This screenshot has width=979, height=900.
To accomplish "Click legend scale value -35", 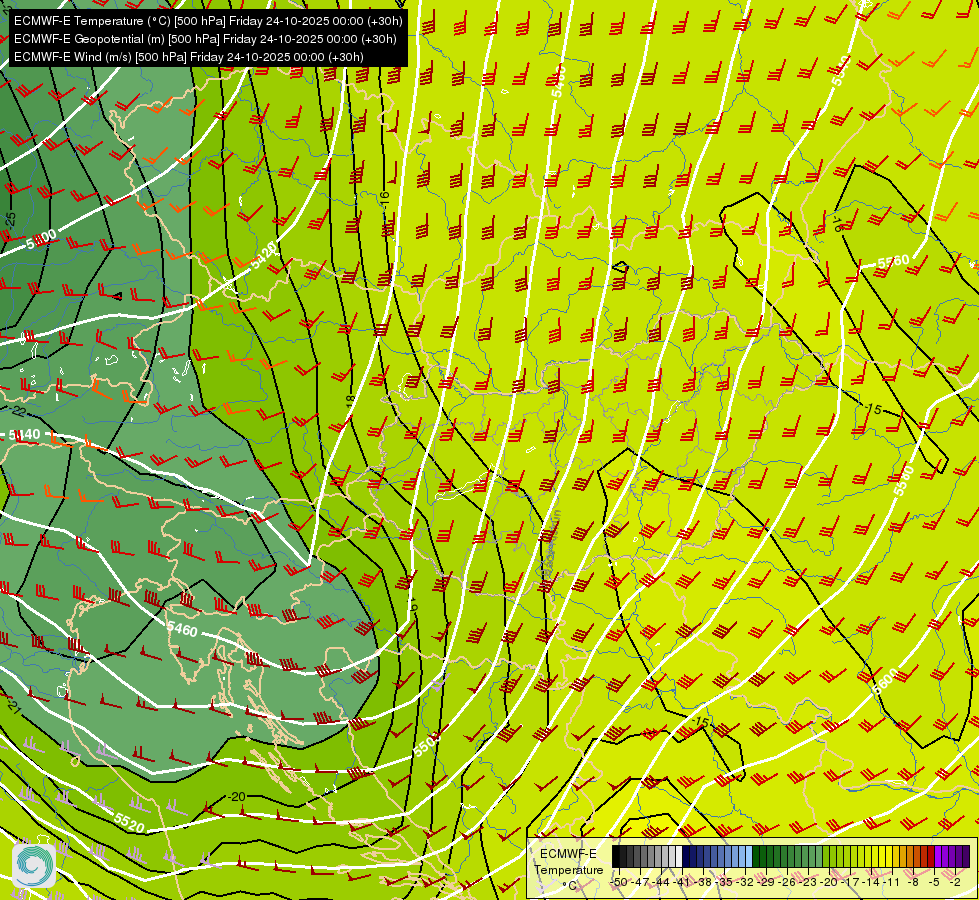I will pos(725,882).
